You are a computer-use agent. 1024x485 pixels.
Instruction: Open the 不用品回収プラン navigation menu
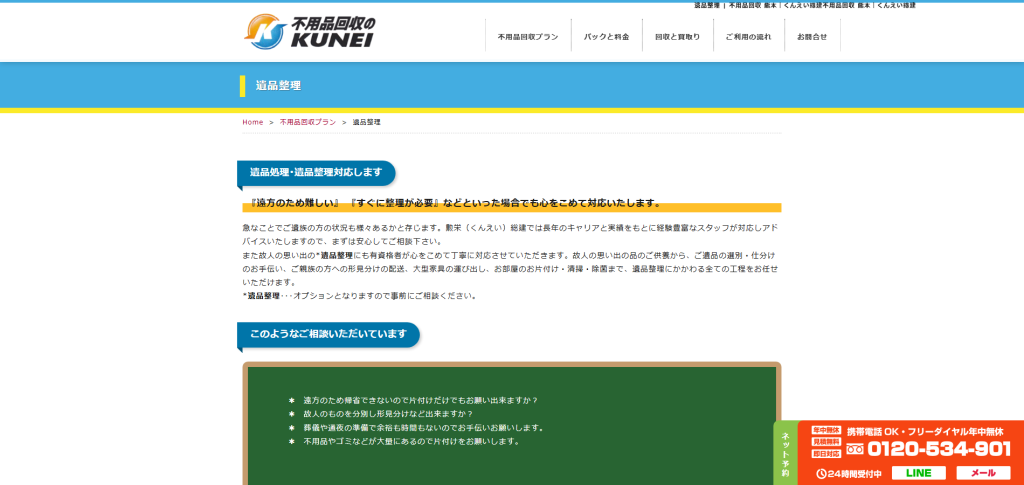point(528,36)
